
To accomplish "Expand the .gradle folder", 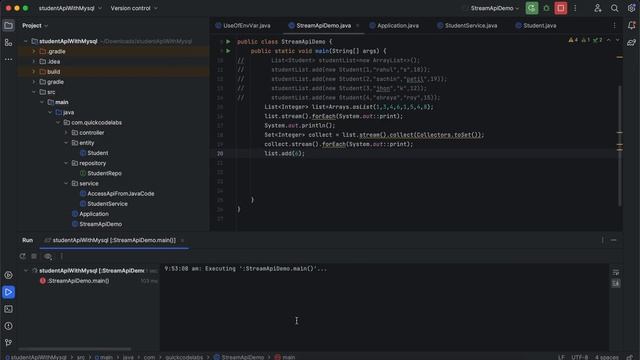I will click(34, 51).
